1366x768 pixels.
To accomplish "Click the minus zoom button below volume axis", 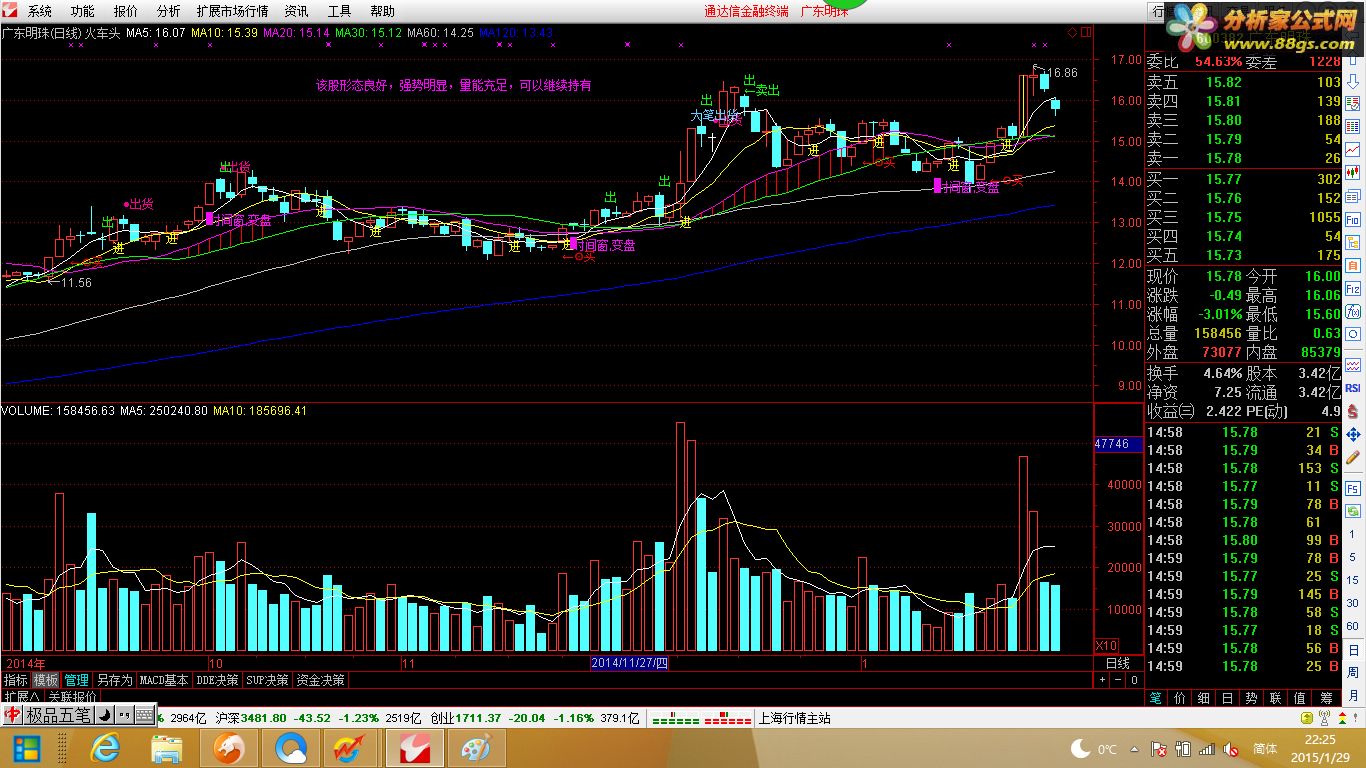I will pyautogui.click(x=1118, y=680).
